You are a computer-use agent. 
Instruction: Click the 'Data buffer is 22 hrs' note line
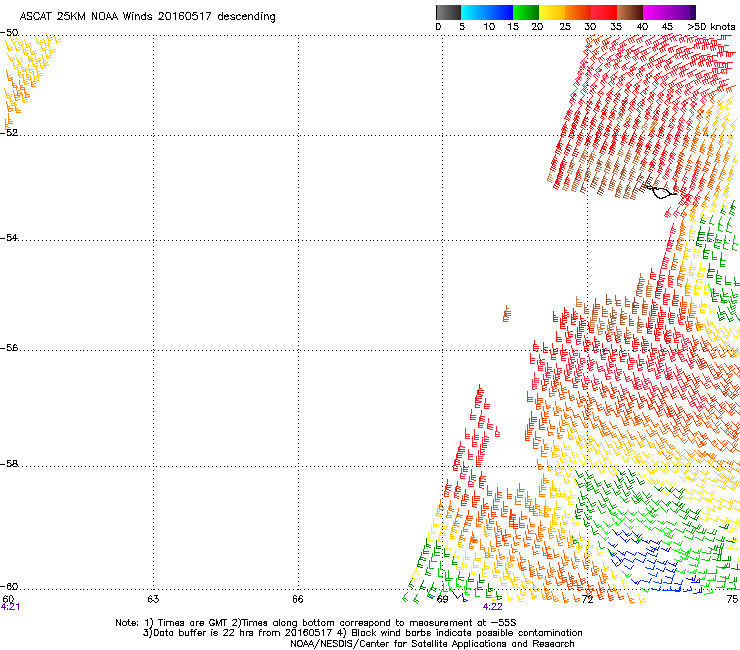(362, 633)
